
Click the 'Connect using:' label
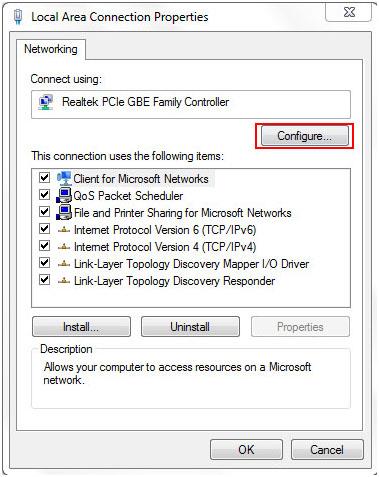pos(66,79)
